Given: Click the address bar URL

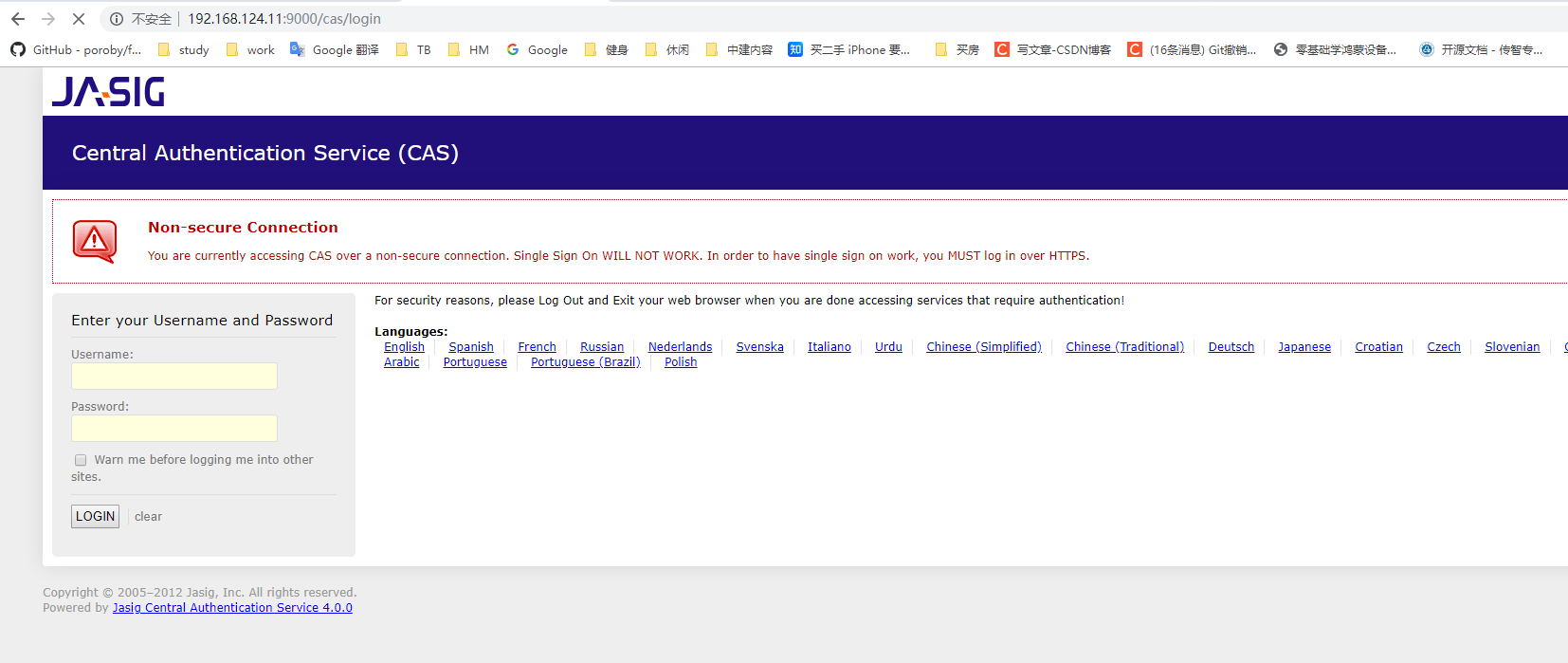Looking at the screenshot, I should click(x=284, y=19).
